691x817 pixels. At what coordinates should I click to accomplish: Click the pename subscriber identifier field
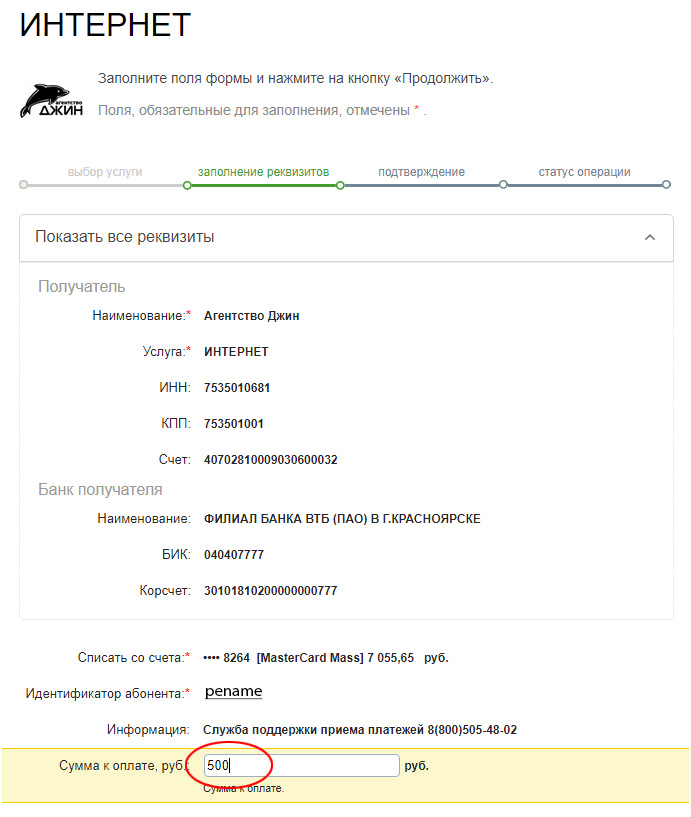tap(233, 691)
